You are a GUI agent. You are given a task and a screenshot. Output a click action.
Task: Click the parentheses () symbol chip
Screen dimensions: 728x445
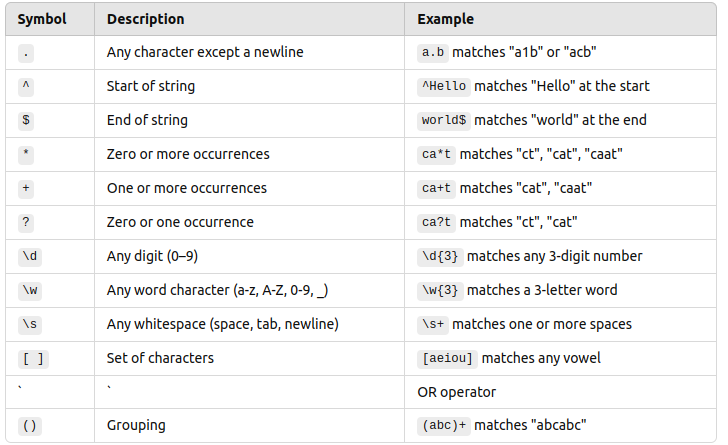coord(29,426)
